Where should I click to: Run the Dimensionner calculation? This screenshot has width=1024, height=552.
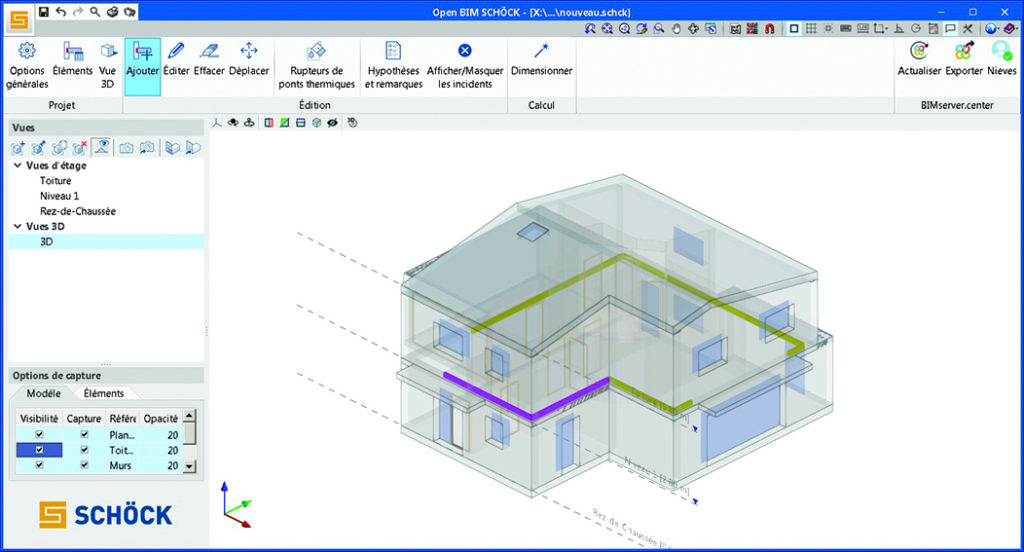[541, 59]
